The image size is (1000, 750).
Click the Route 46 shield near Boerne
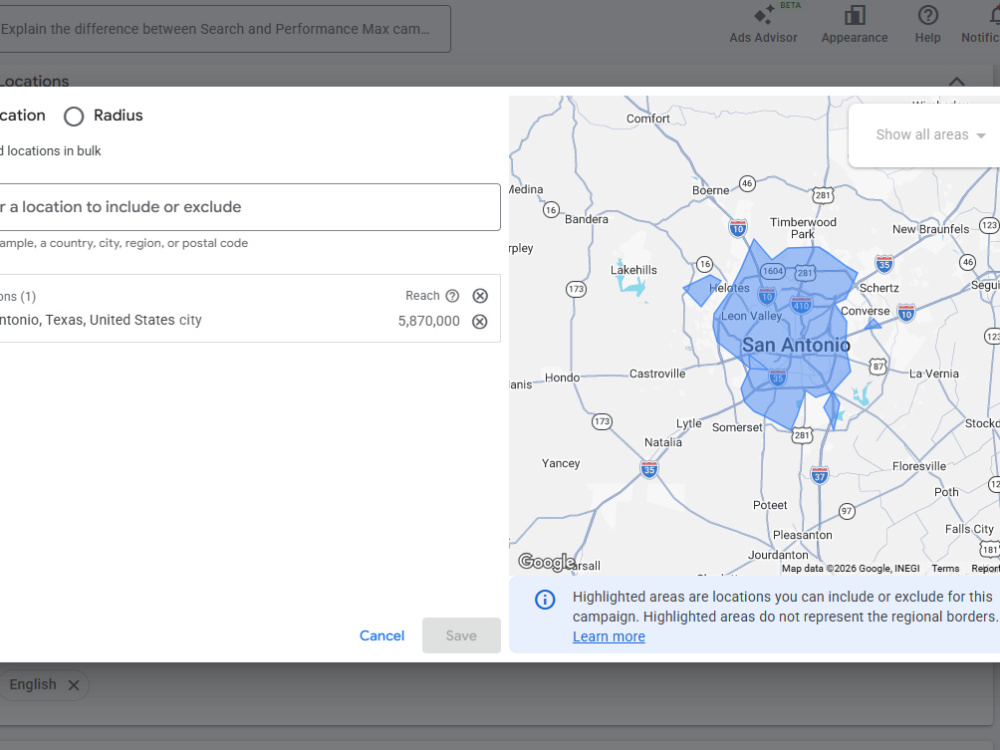click(x=747, y=184)
